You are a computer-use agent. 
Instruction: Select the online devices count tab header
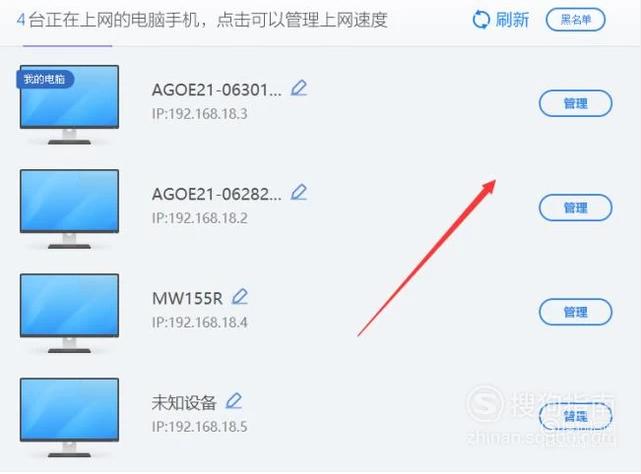tap(202, 20)
